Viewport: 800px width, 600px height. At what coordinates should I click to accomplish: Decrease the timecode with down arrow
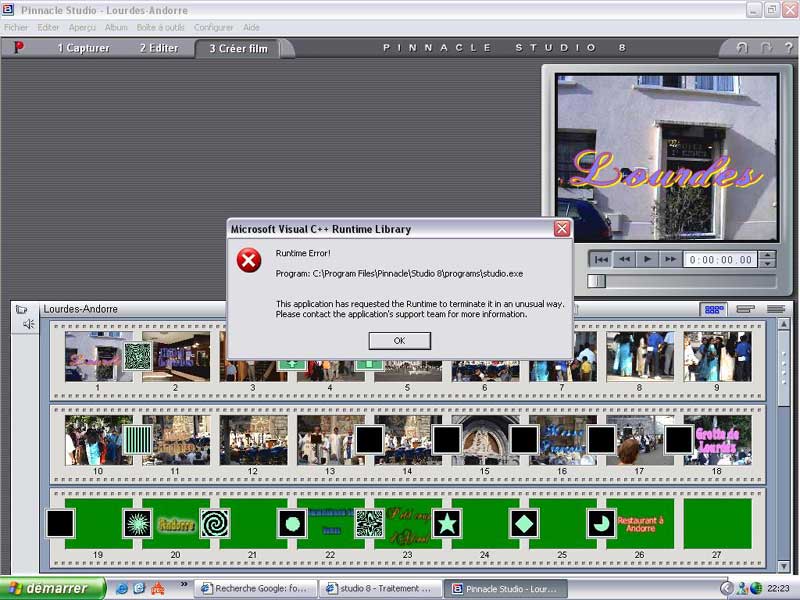(767, 264)
